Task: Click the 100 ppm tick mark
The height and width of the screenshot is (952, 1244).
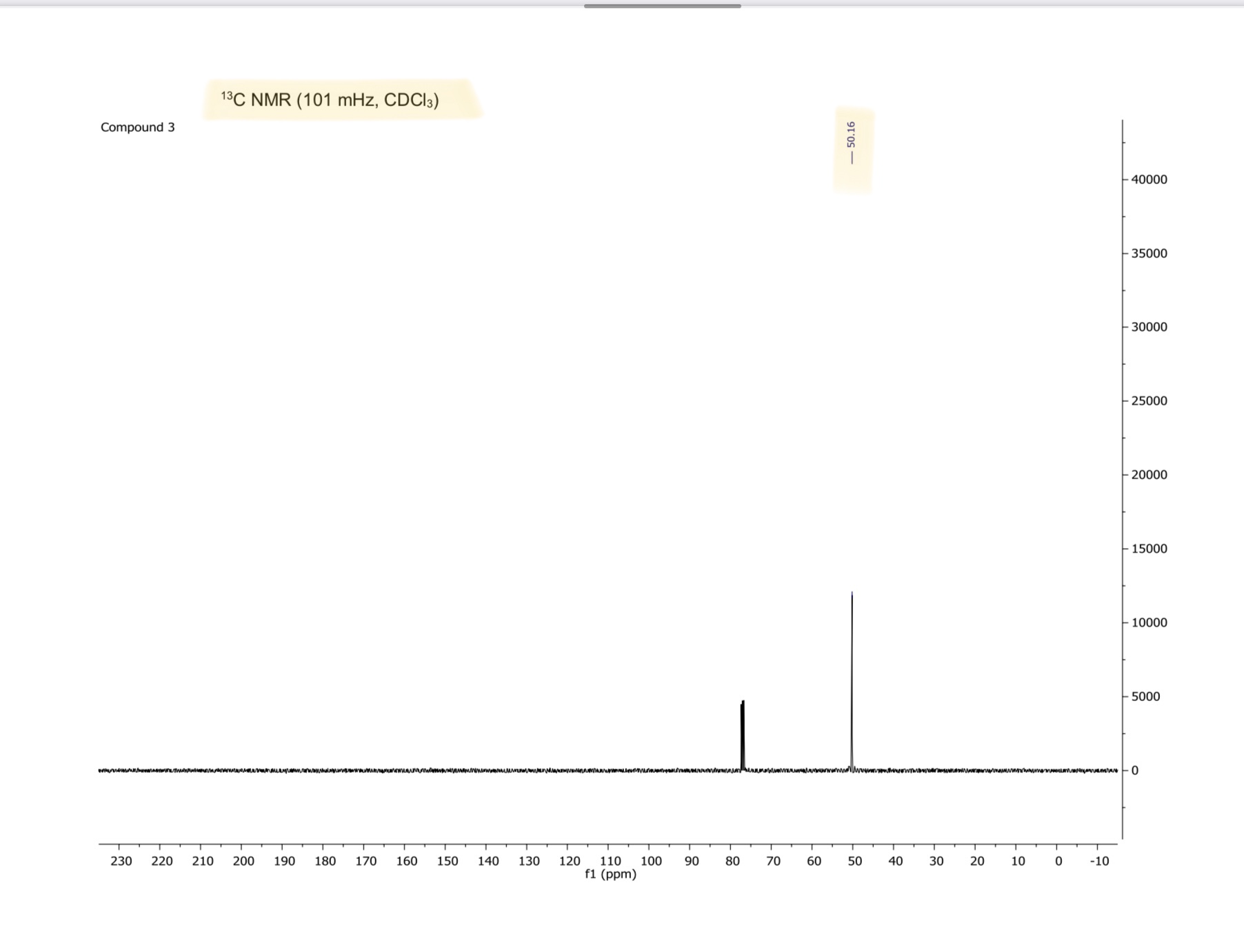Action: tap(650, 848)
